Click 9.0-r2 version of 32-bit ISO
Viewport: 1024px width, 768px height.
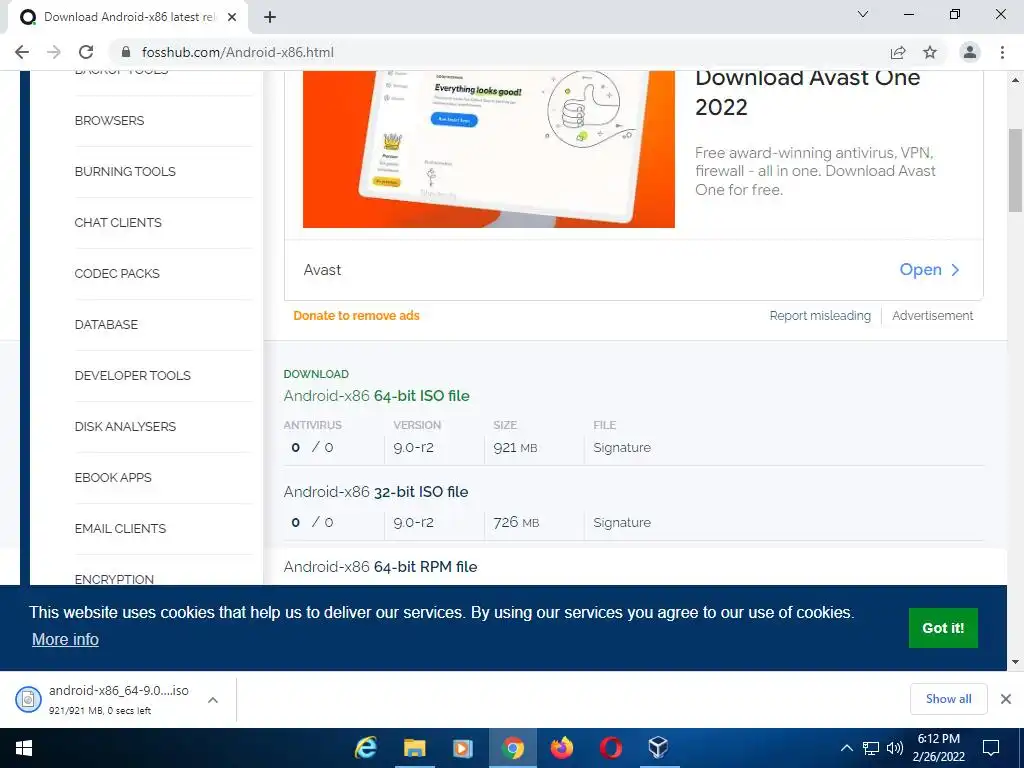(413, 522)
